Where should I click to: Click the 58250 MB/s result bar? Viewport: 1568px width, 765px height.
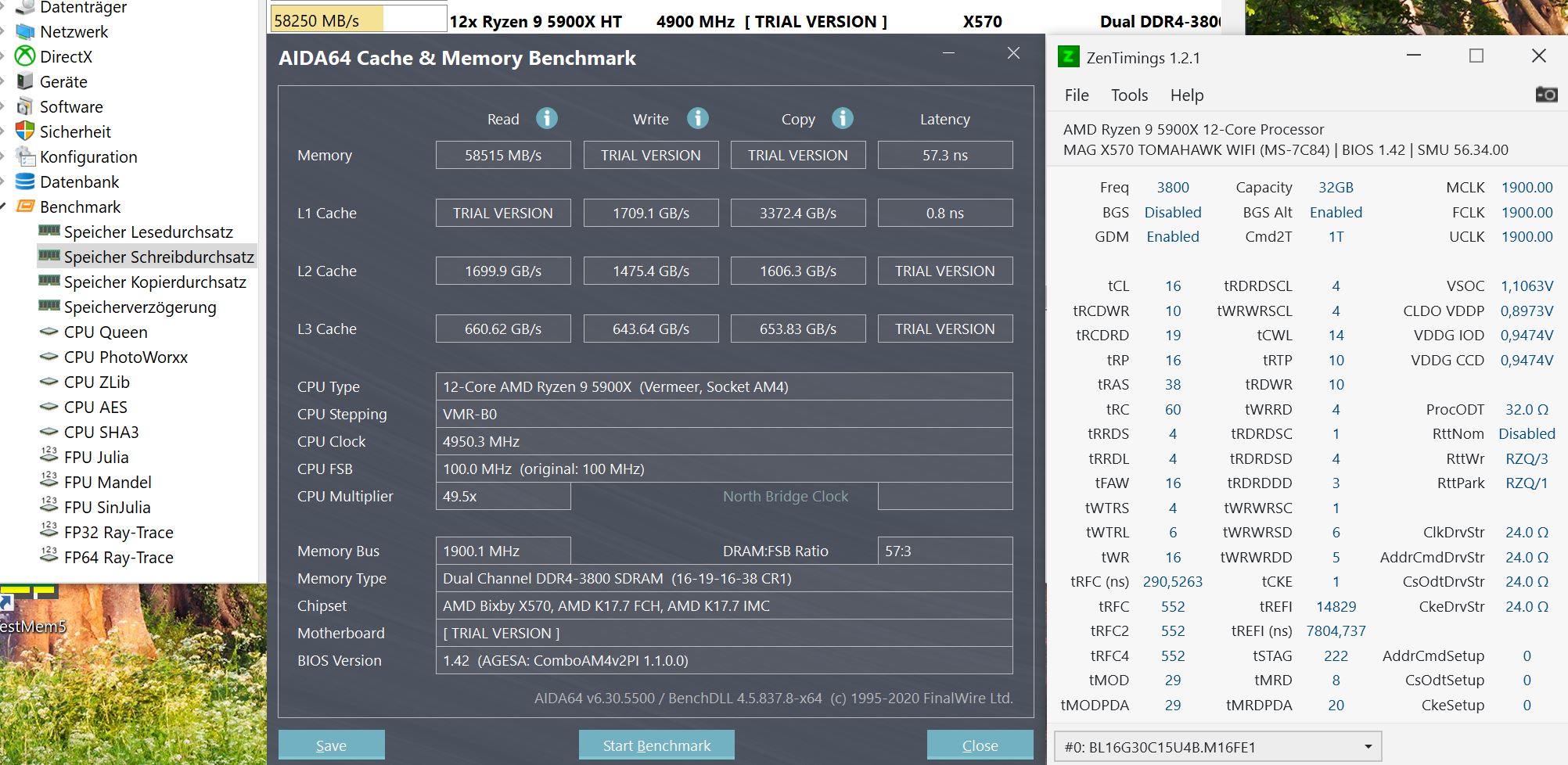pos(358,20)
